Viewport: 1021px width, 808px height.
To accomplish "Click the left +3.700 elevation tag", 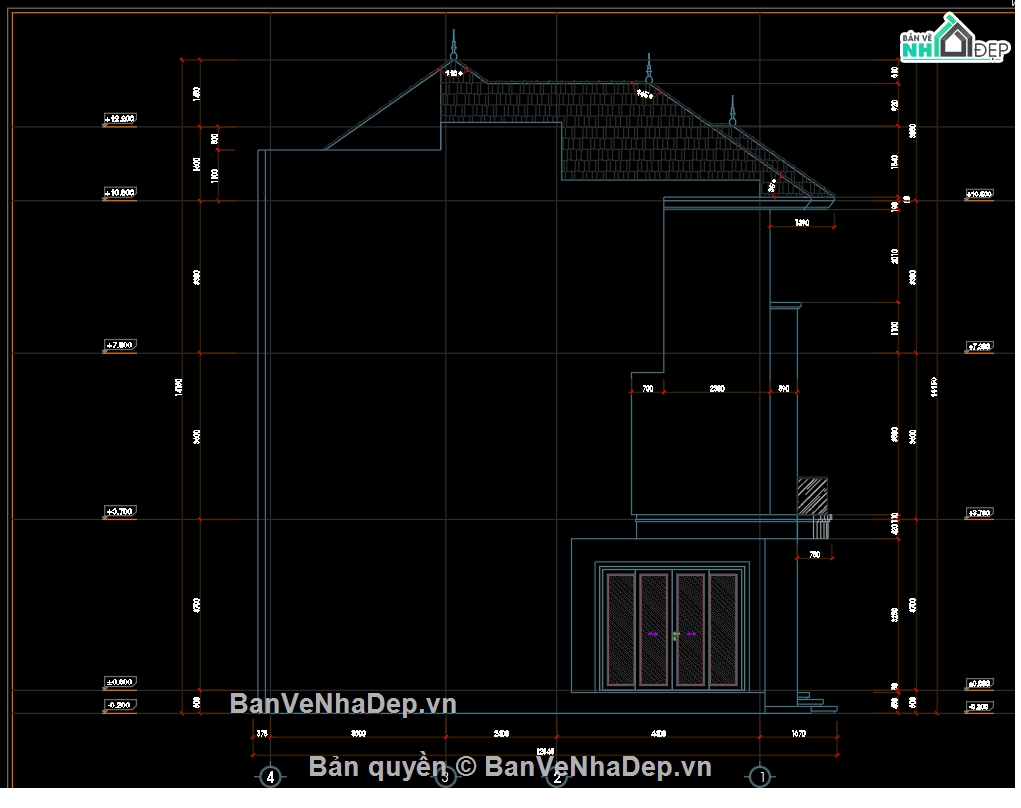I will (119, 512).
